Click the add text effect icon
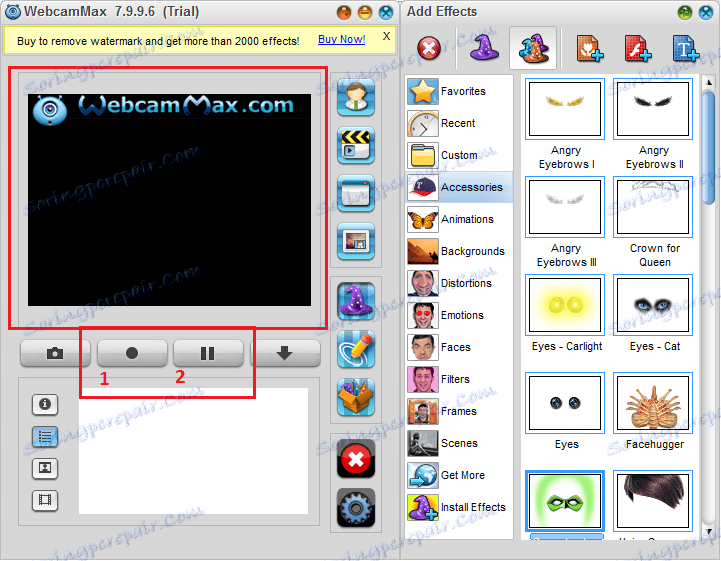 pos(686,48)
